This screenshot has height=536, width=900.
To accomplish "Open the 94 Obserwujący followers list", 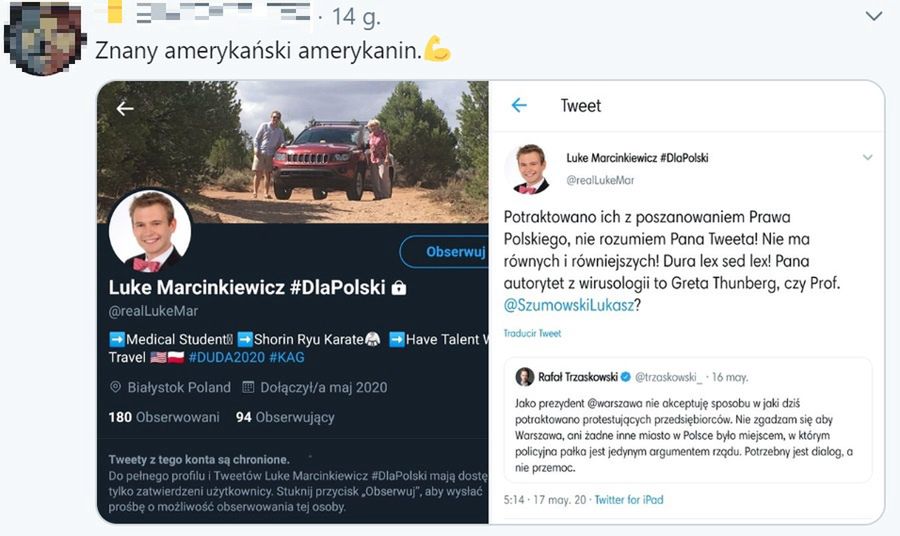I will tap(285, 417).
